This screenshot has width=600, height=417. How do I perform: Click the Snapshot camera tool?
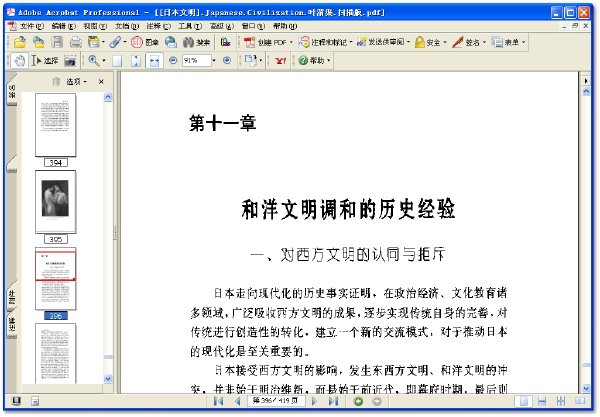(70, 60)
